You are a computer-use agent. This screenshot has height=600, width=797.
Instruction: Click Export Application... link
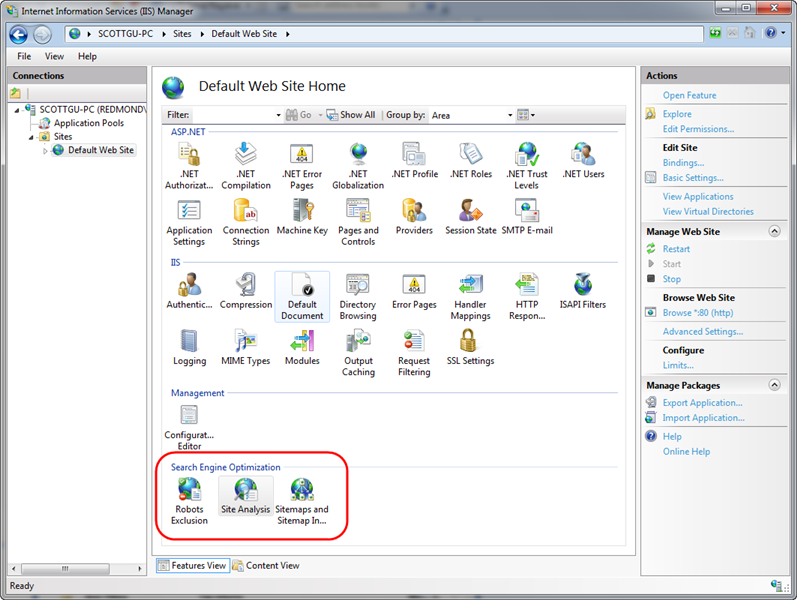(x=702, y=403)
